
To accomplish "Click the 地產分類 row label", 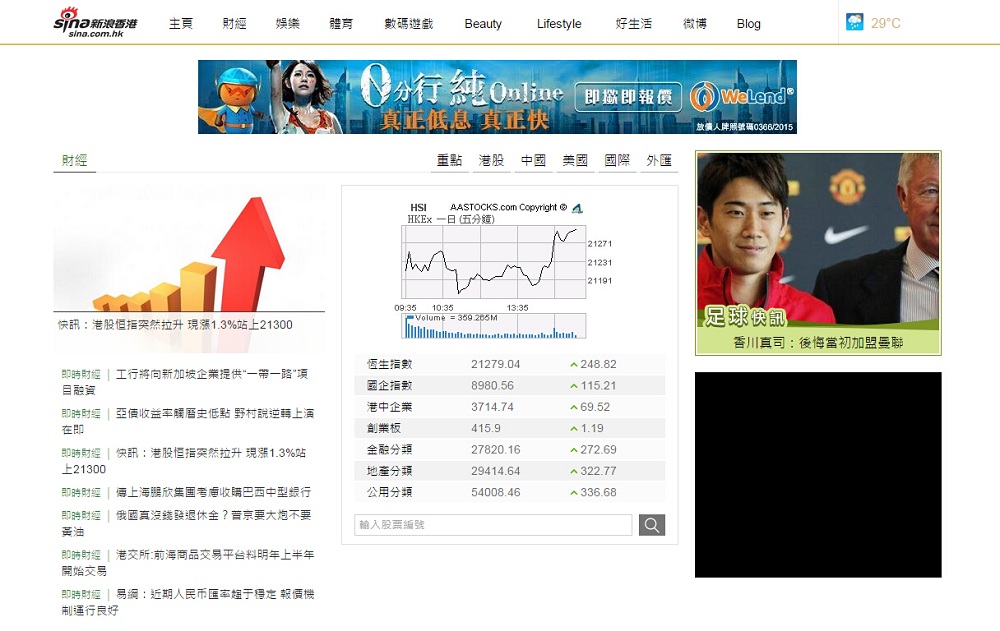I will [x=390, y=471].
